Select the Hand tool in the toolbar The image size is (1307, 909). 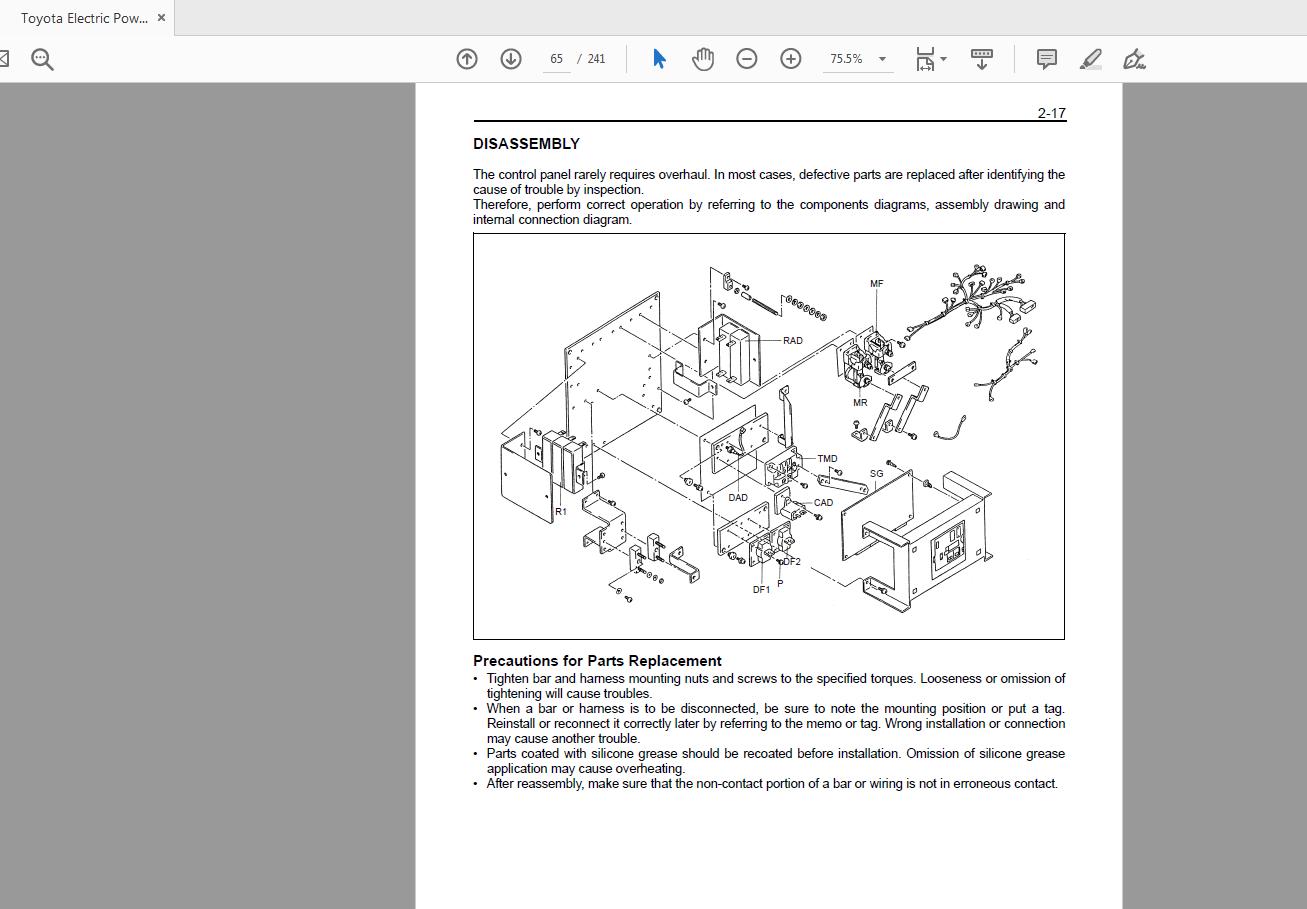pos(703,59)
